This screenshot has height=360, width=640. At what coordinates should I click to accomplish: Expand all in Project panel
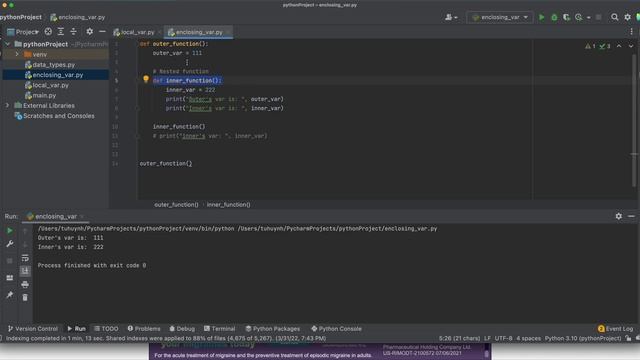click(61, 31)
